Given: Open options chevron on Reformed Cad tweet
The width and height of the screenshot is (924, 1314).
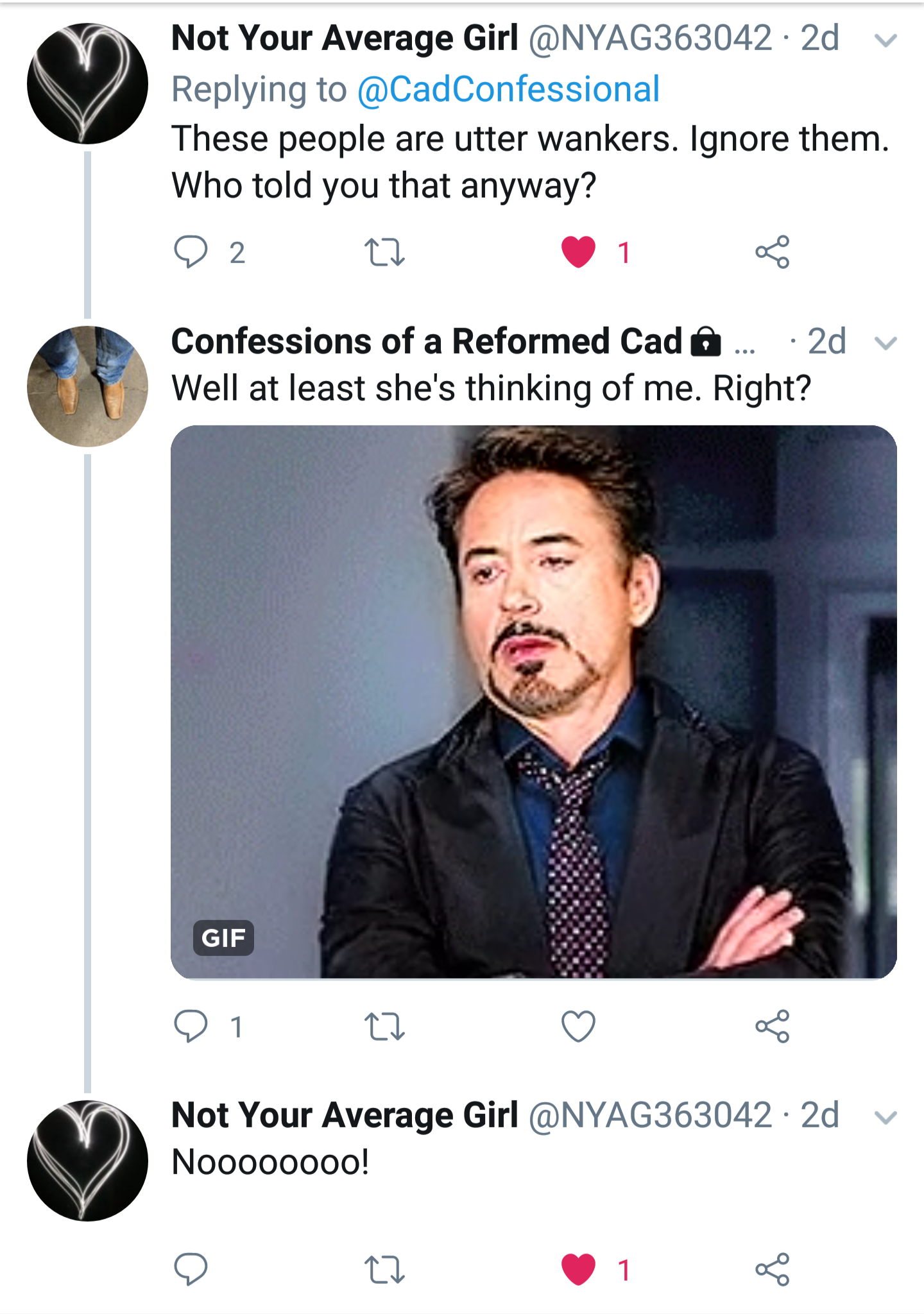Looking at the screenshot, I should tap(886, 343).
